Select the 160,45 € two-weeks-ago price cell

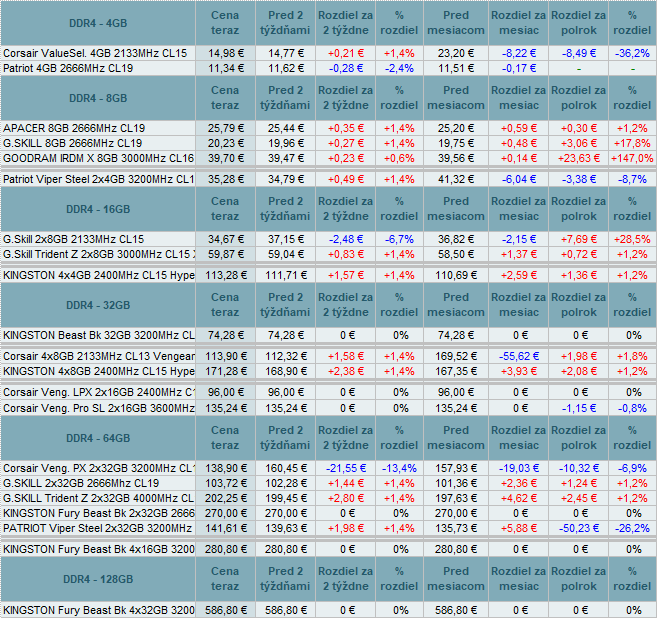[285, 468]
